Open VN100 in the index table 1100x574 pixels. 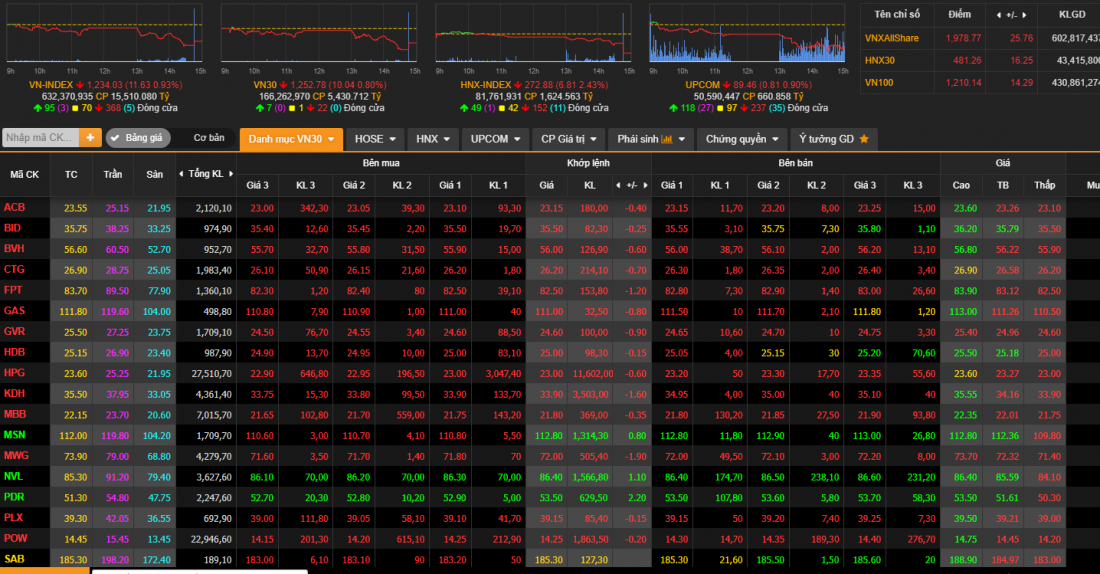(x=879, y=83)
